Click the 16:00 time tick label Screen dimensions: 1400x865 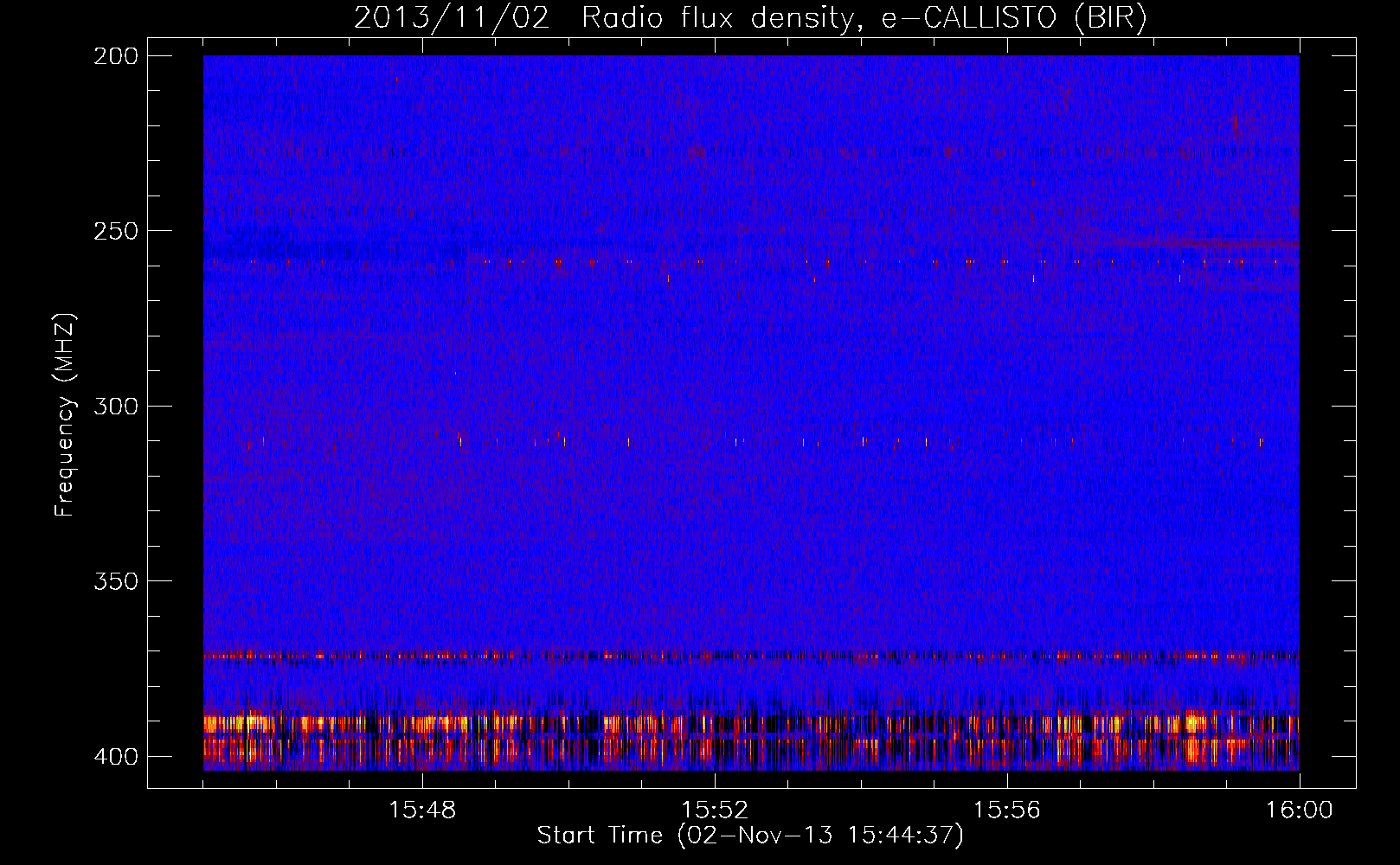pyautogui.click(x=1300, y=811)
